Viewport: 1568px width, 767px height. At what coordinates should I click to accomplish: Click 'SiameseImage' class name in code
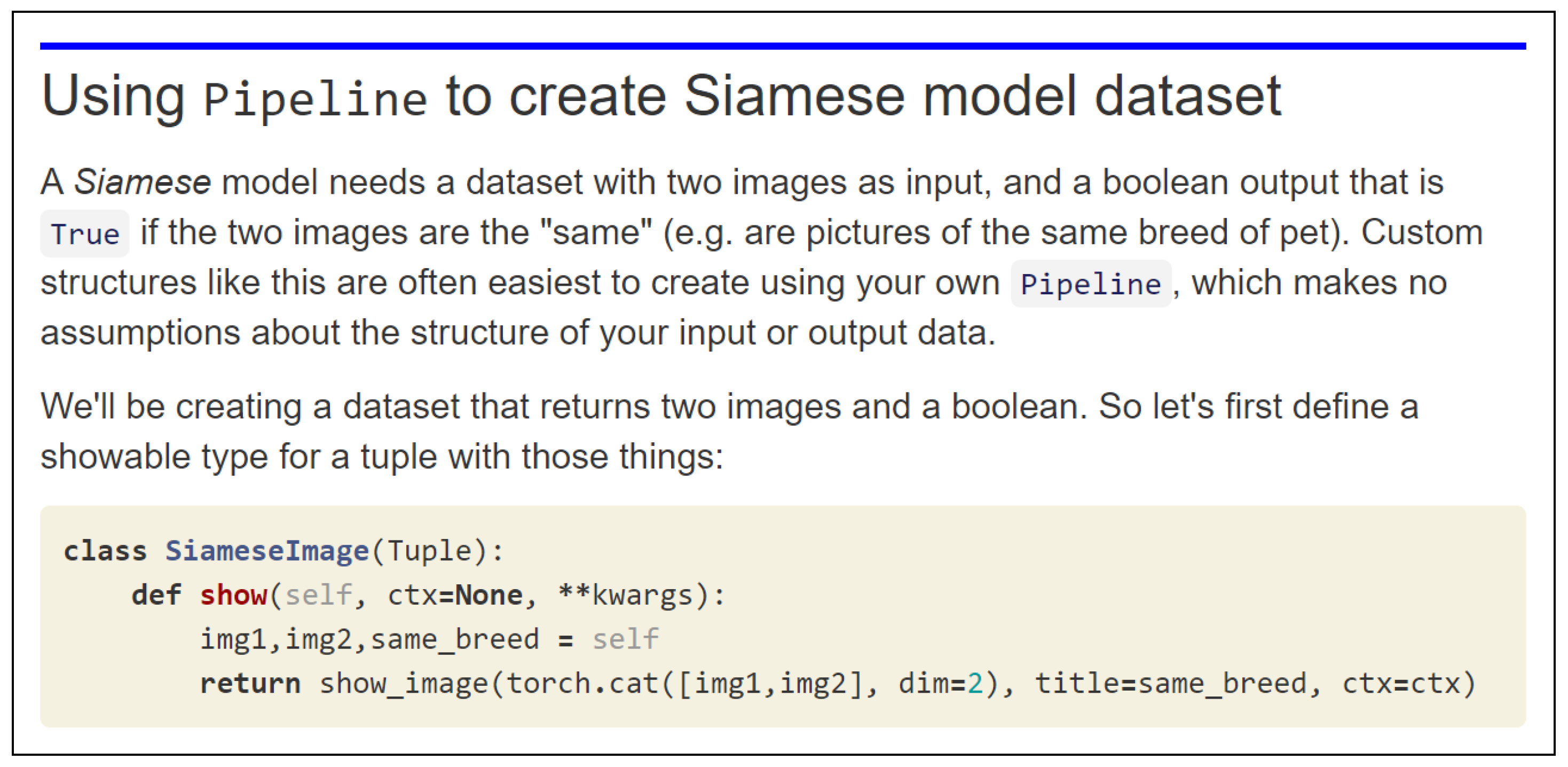[267, 551]
